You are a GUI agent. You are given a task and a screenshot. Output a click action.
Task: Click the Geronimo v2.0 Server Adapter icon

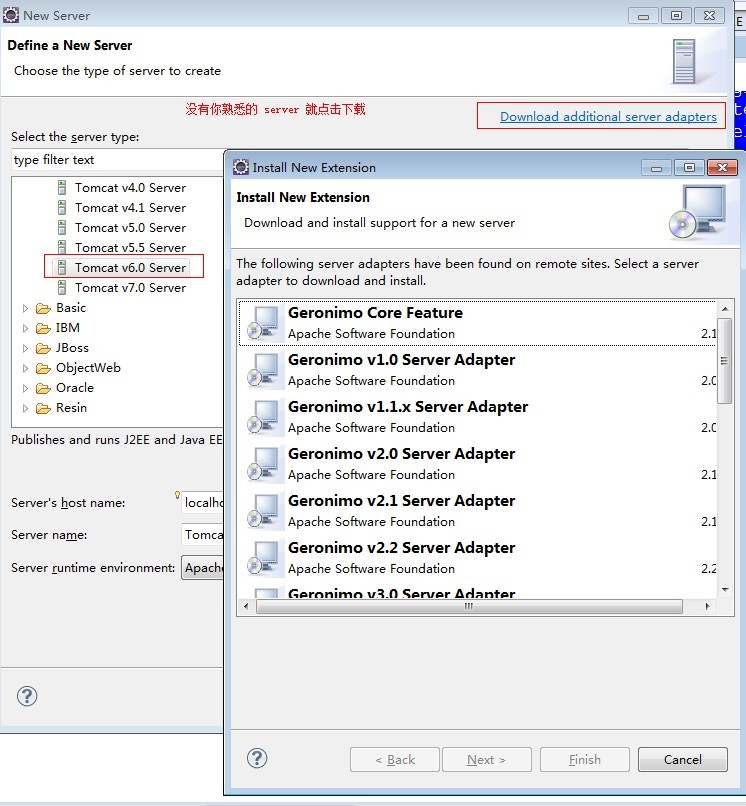pyautogui.click(x=265, y=464)
